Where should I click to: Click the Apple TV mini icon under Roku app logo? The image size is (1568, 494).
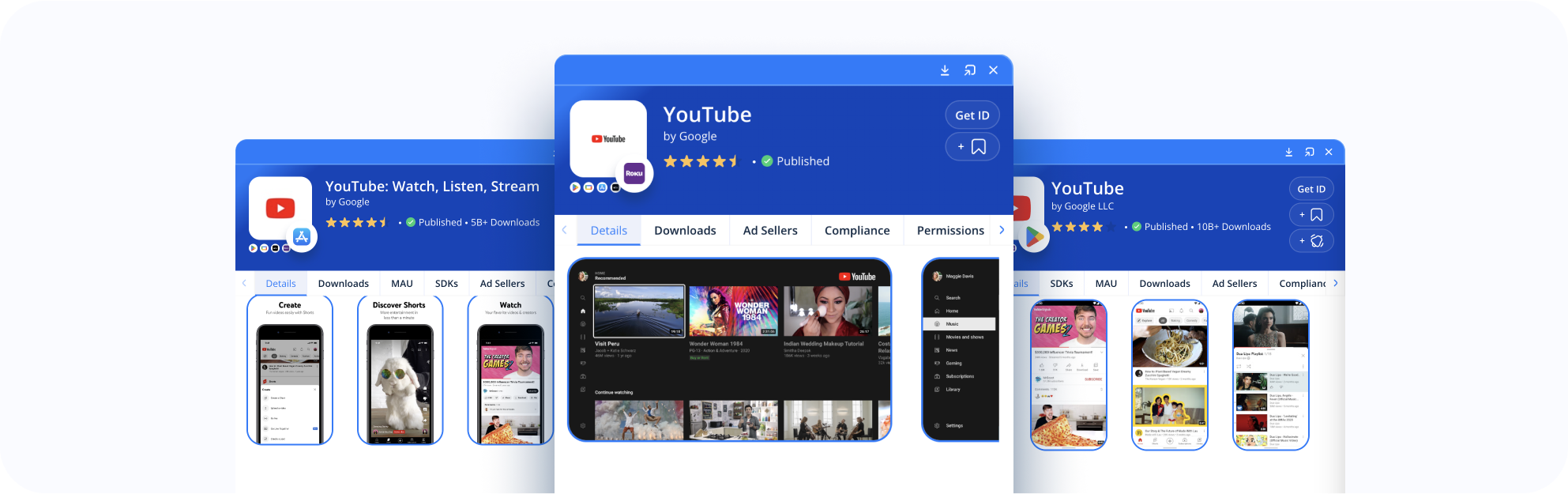click(615, 187)
